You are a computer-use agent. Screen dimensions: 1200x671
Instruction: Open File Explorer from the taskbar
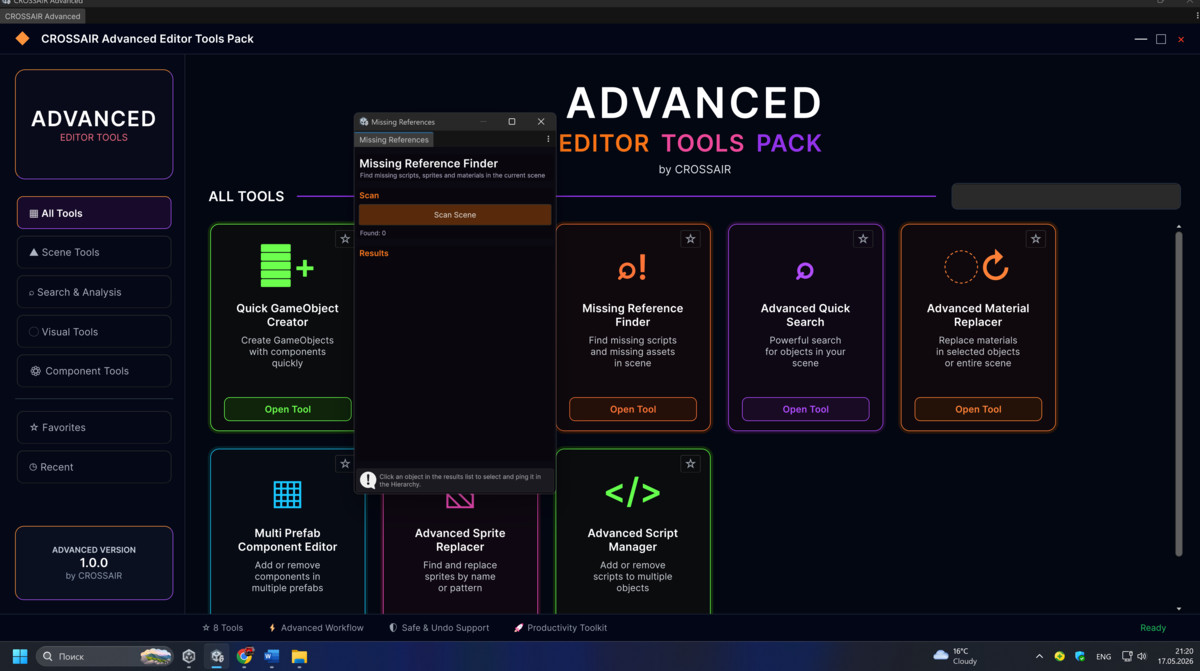coord(299,656)
